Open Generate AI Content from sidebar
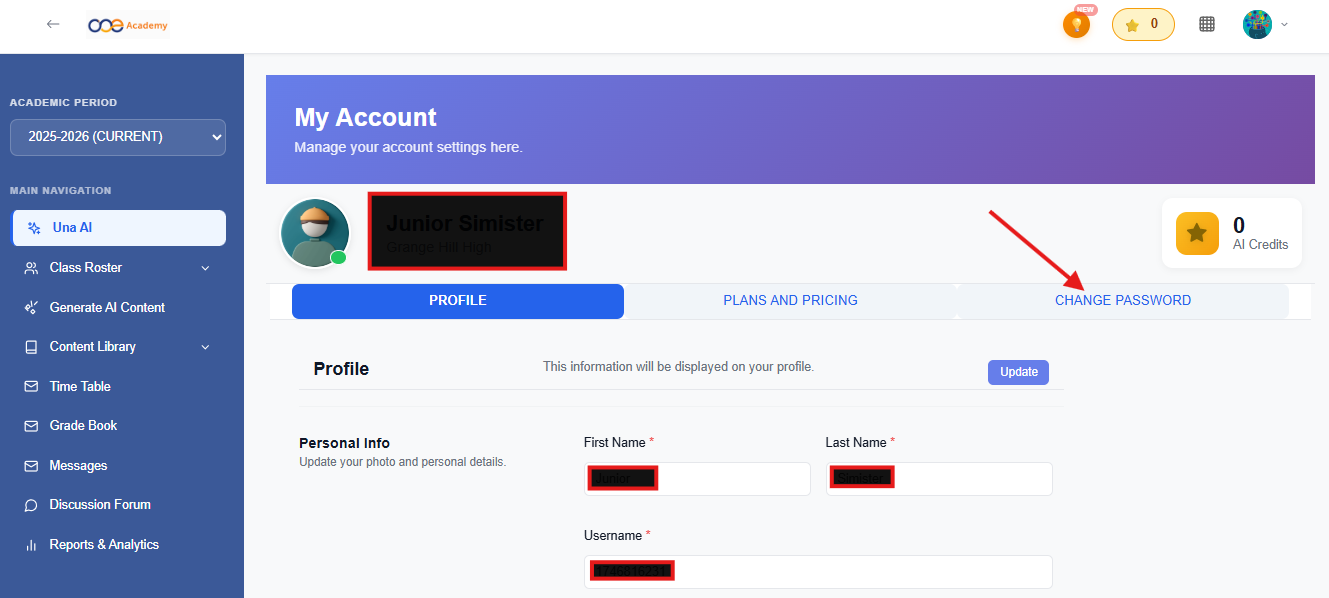The height and width of the screenshot is (598, 1329). [107, 307]
